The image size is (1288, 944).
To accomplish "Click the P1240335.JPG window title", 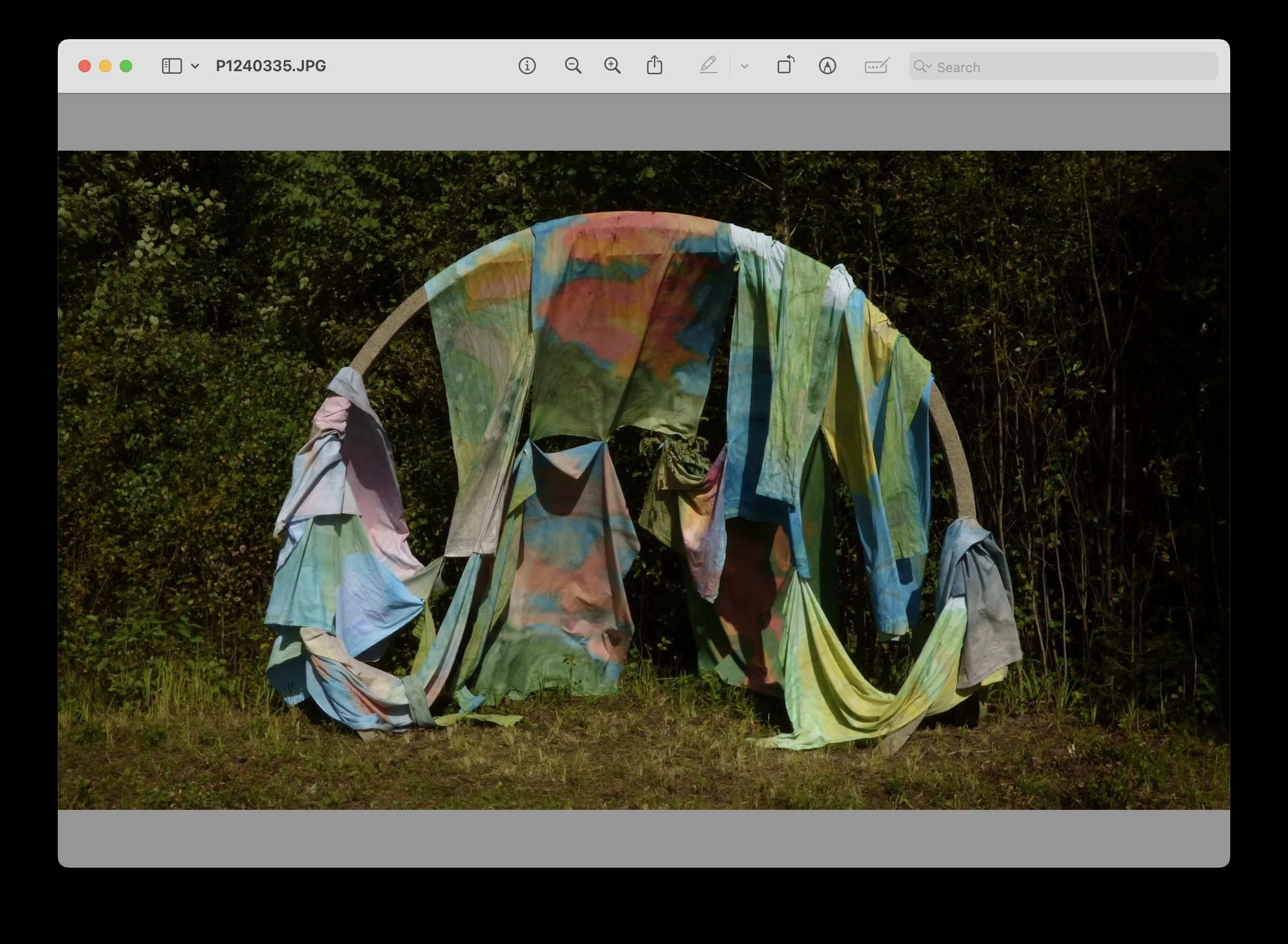I will (271, 66).
